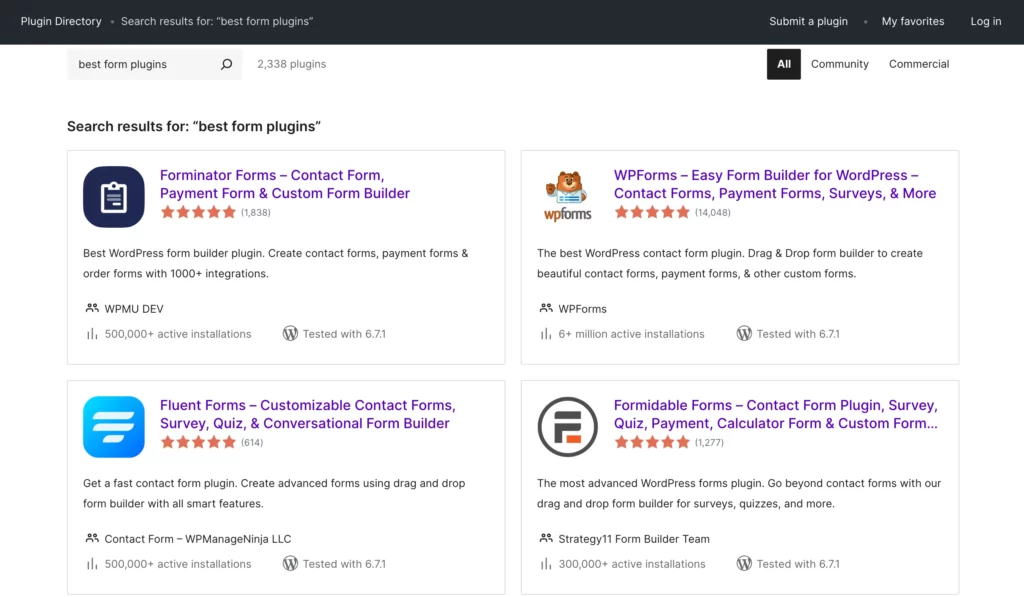Click Fluent Forms '(614)' review count

coord(252,443)
